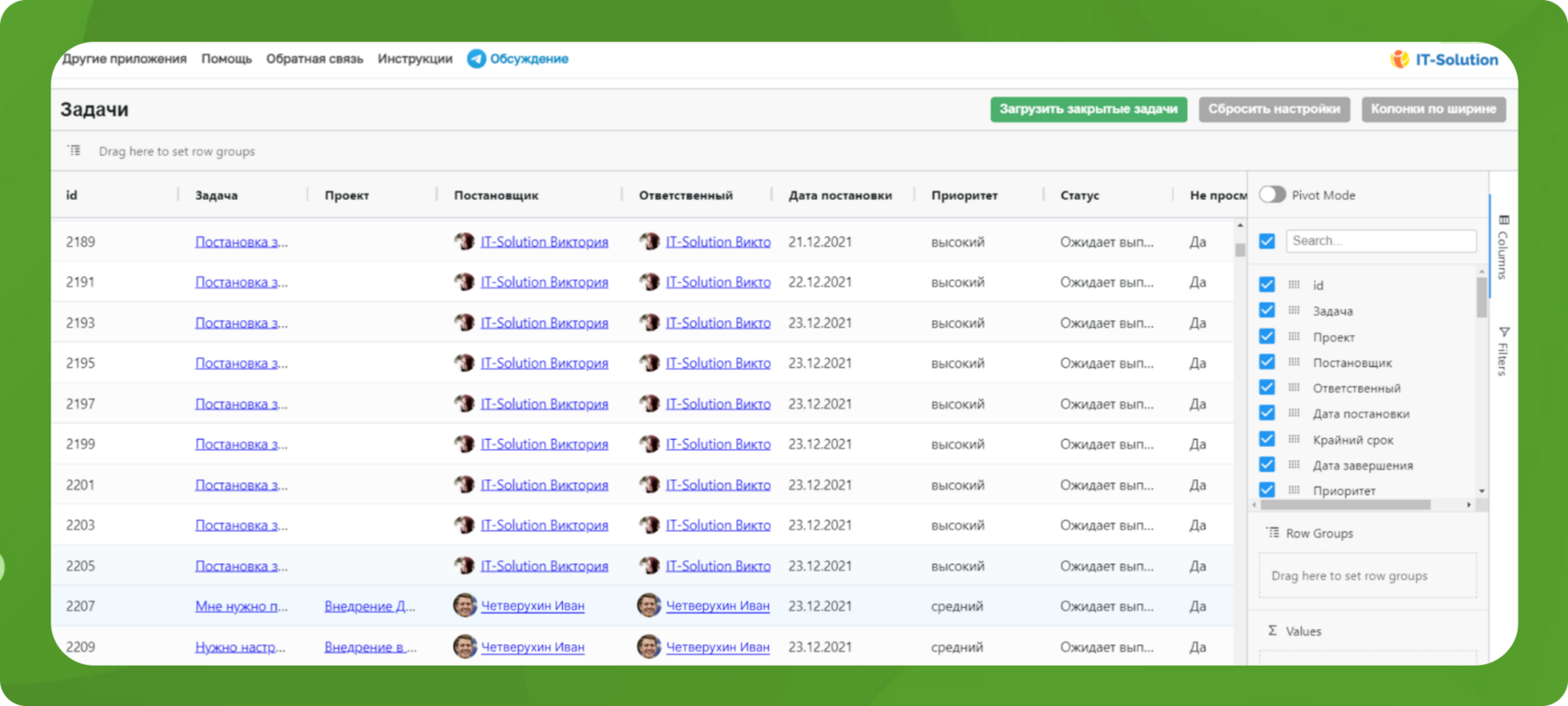1568x706 pixels.
Task: Click the drag handle beside Крайний срок
Action: tap(1294, 439)
